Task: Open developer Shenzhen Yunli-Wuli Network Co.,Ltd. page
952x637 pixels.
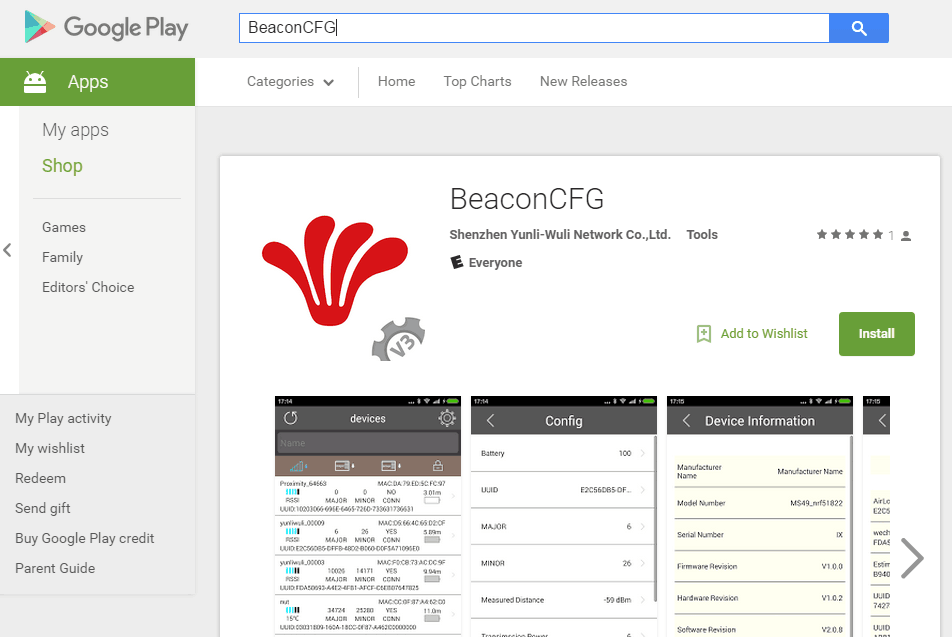Action: (560, 234)
